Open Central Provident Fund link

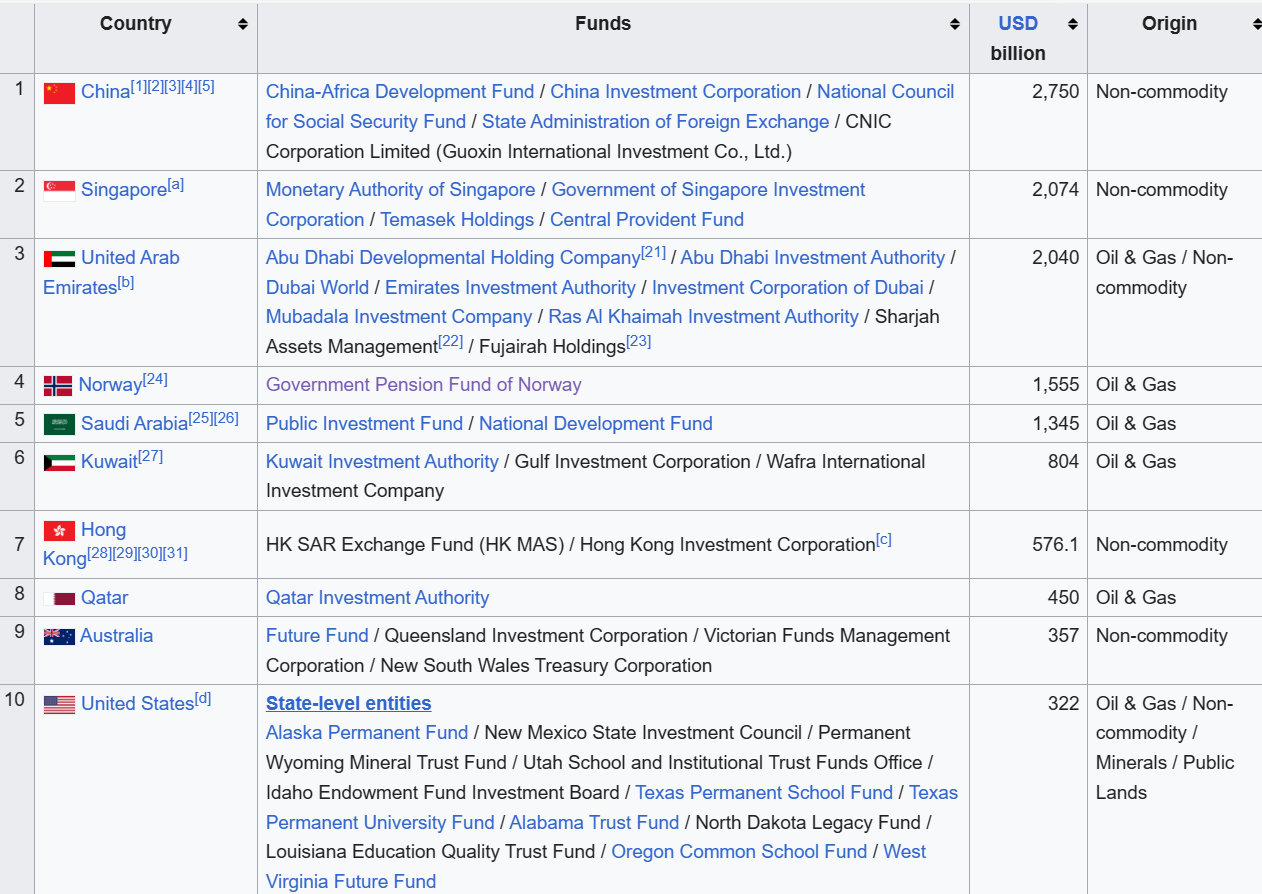tap(647, 220)
